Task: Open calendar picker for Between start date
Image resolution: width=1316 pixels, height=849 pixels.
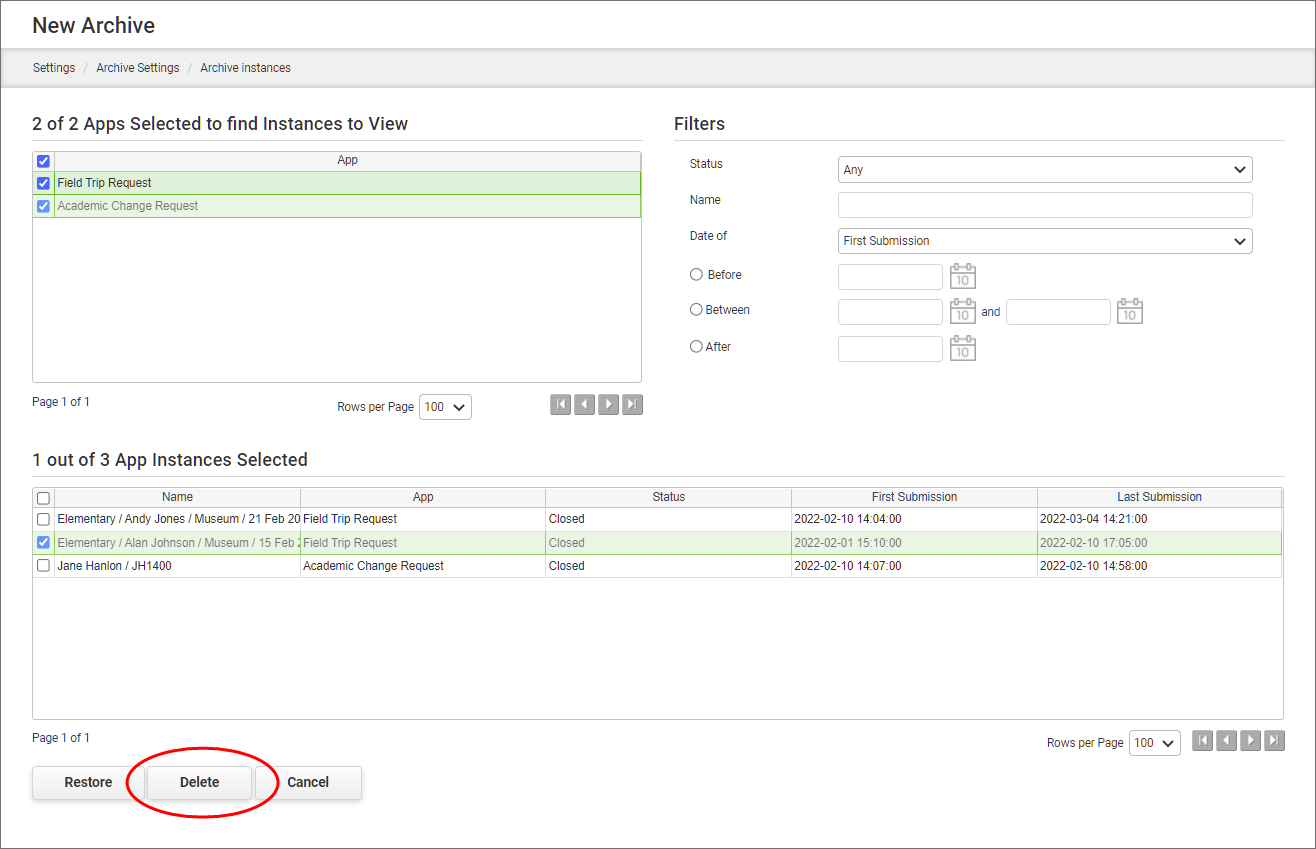Action: 962,312
